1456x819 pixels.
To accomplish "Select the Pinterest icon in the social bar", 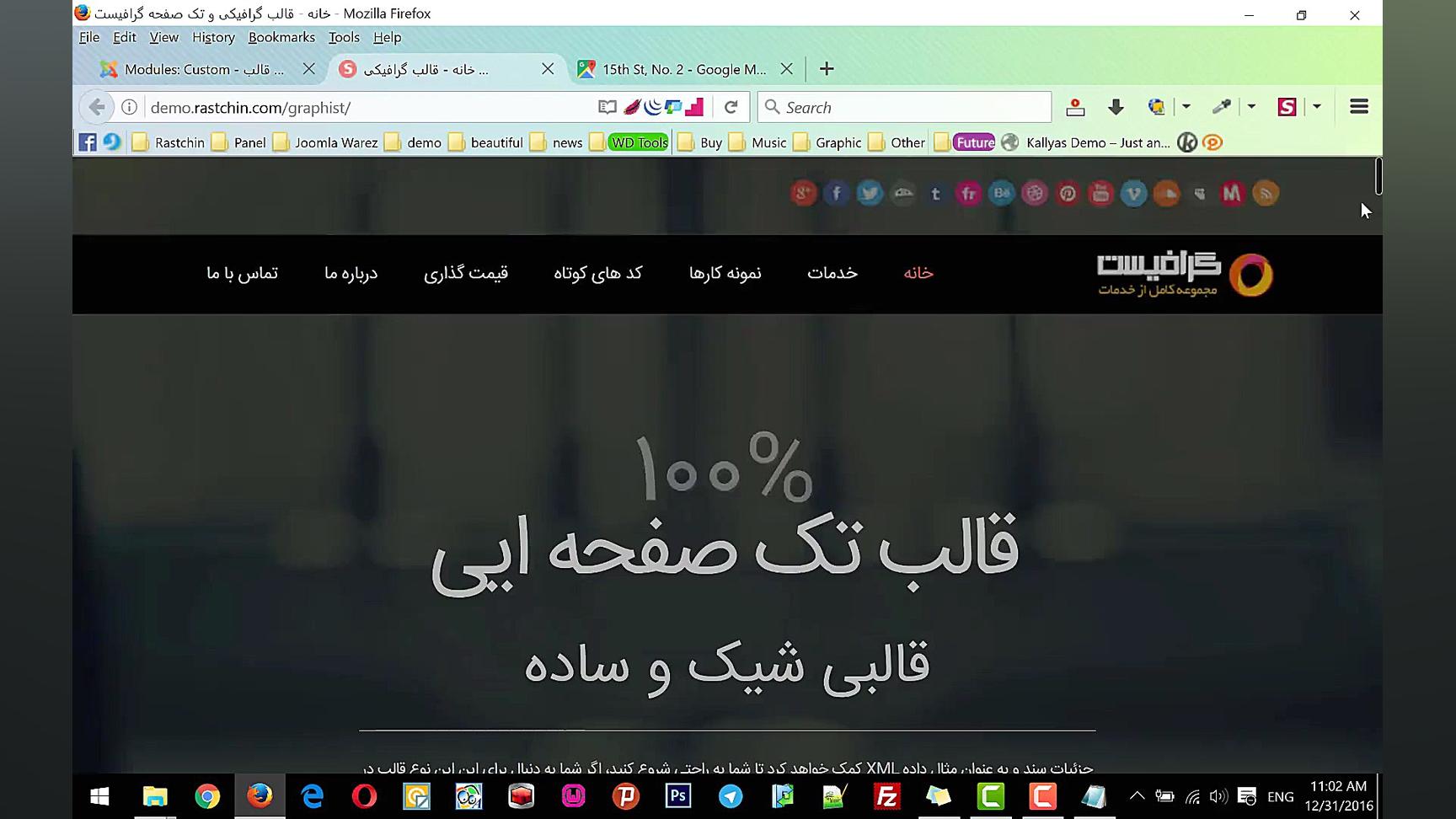I will [x=1068, y=193].
